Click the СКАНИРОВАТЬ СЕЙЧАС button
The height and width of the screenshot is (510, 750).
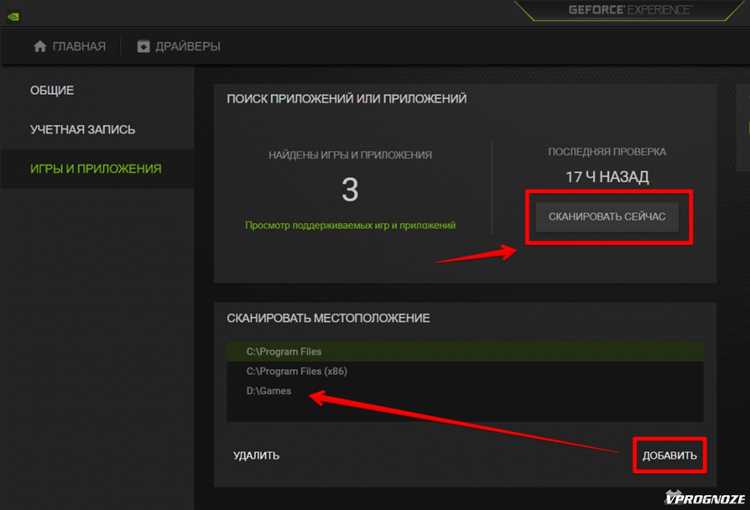(607, 217)
